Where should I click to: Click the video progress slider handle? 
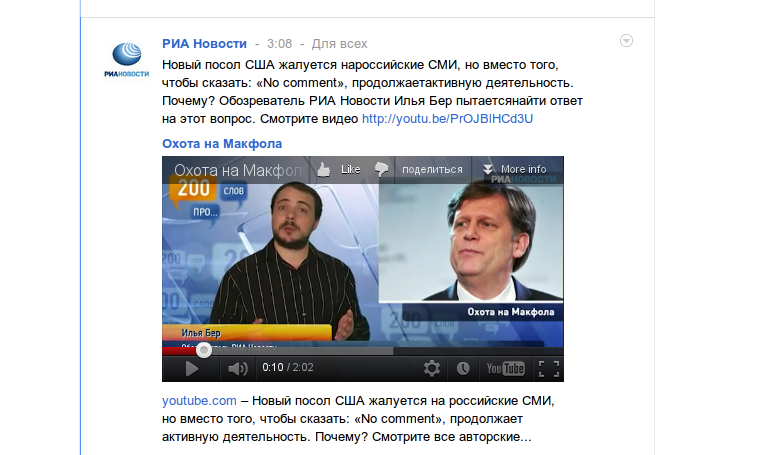point(203,350)
